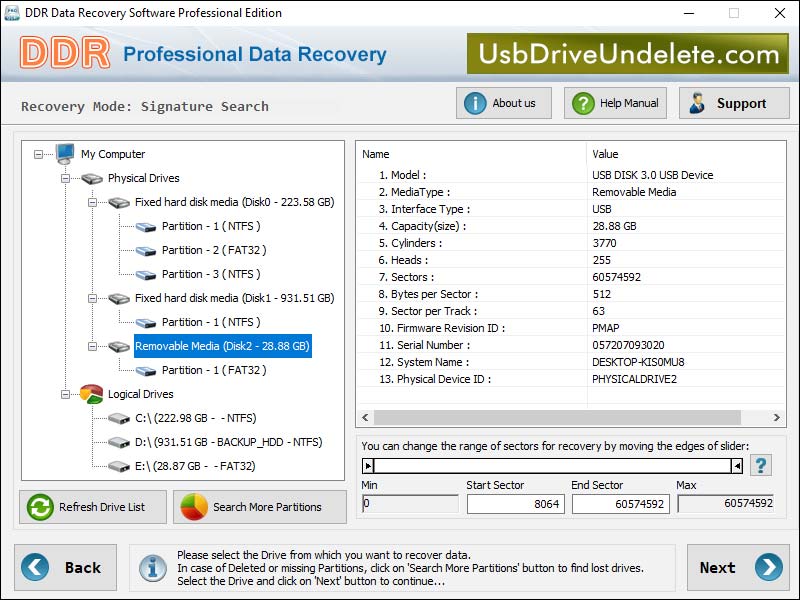Select logical drive E:\ (28.87 GB FAT32)
Screen dimensions: 800x600
click(195, 466)
